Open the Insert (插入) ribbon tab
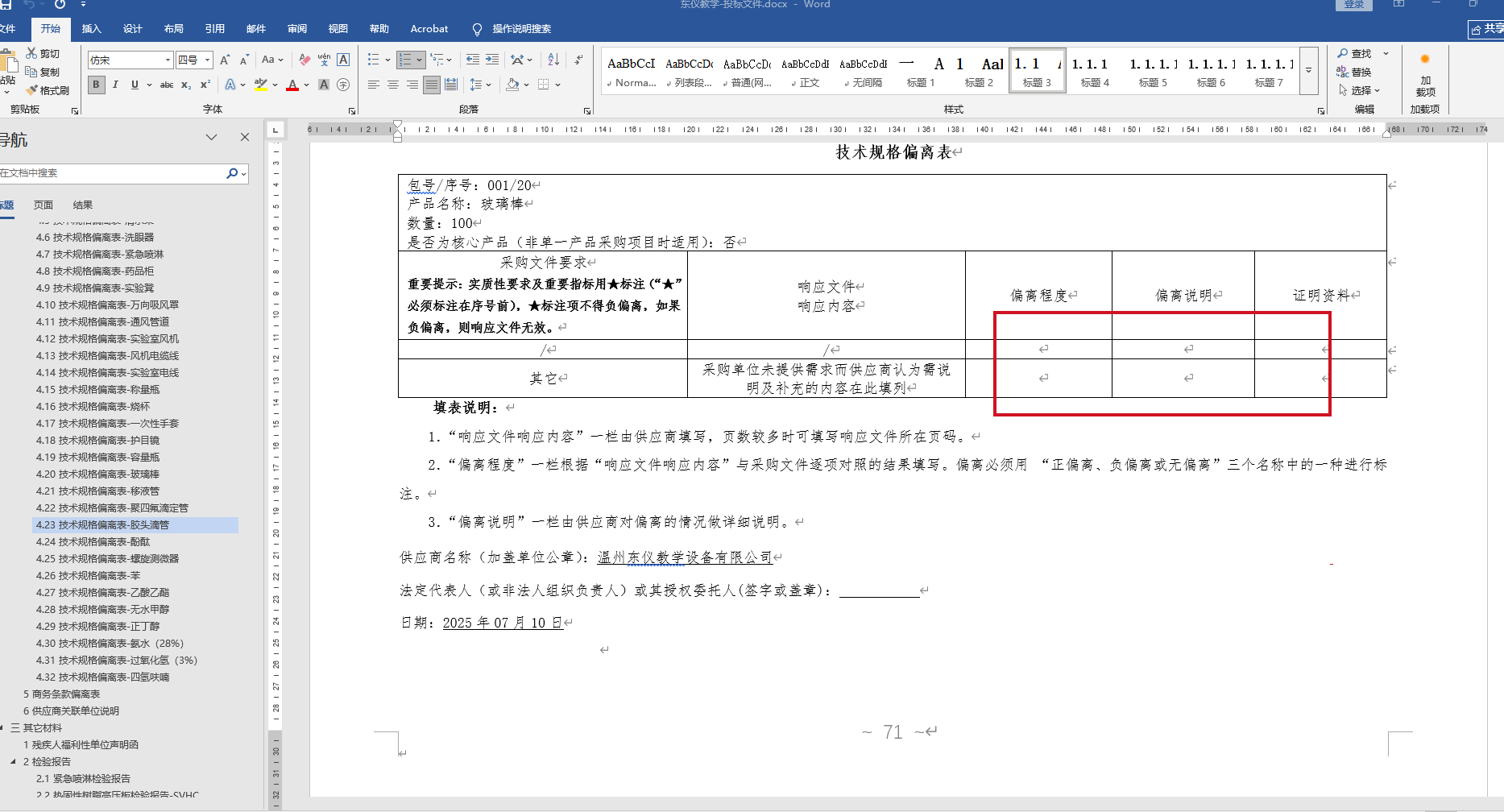The height and width of the screenshot is (812, 1504). tap(92, 29)
